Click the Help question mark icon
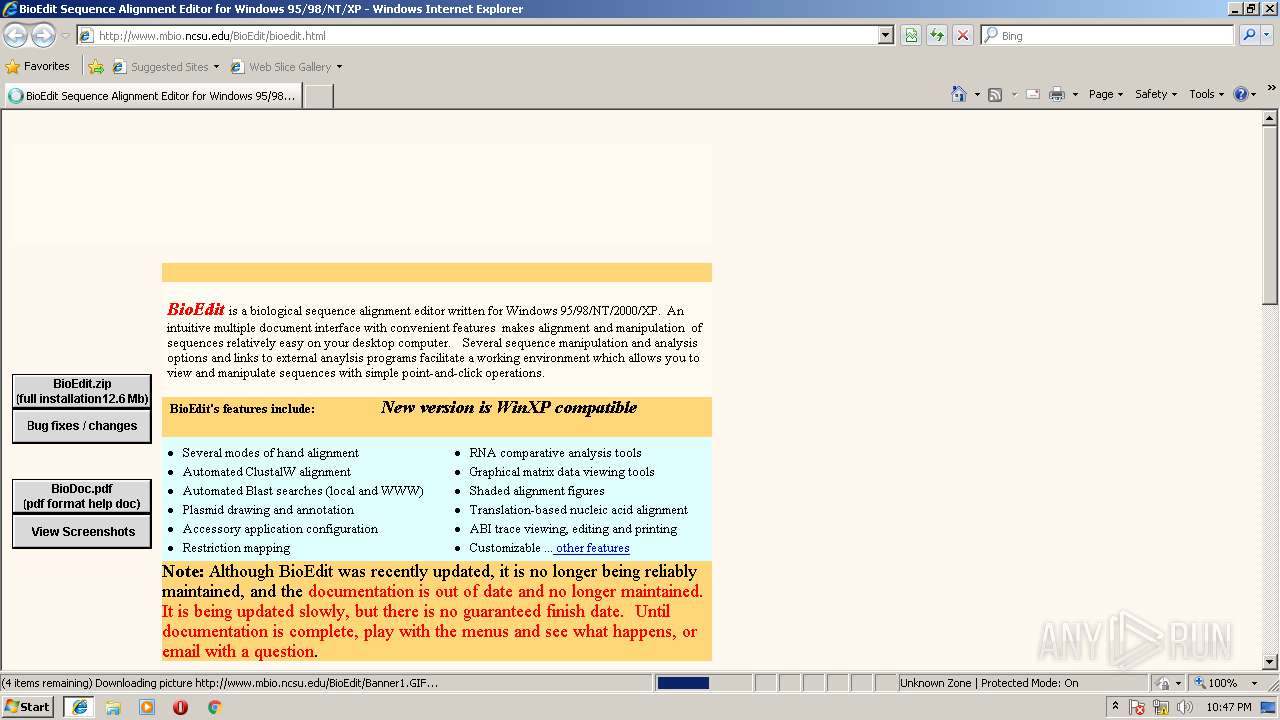Image resolution: width=1280 pixels, height=720 pixels. pyautogui.click(x=1241, y=94)
